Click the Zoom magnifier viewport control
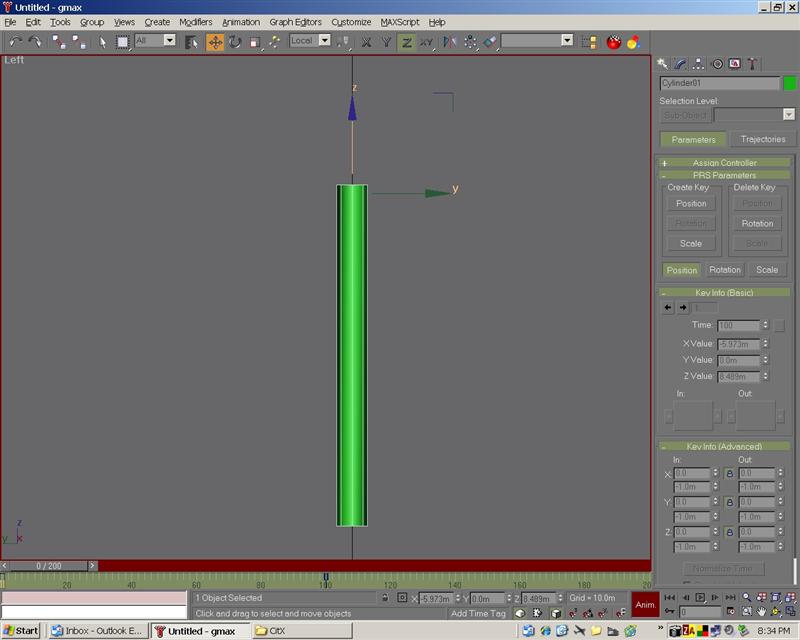This screenshot has width=800, height=640. (747, 597)
